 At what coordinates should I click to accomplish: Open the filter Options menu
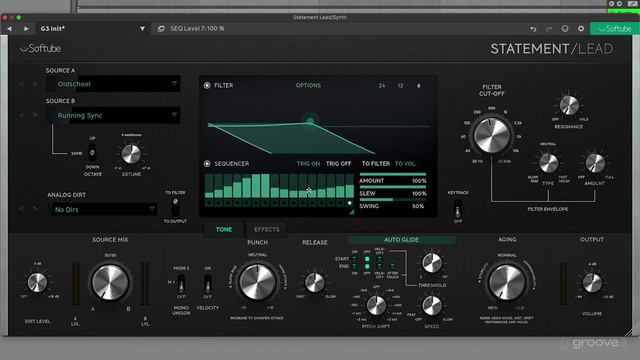pyautogui.click(x=308, y=85)
